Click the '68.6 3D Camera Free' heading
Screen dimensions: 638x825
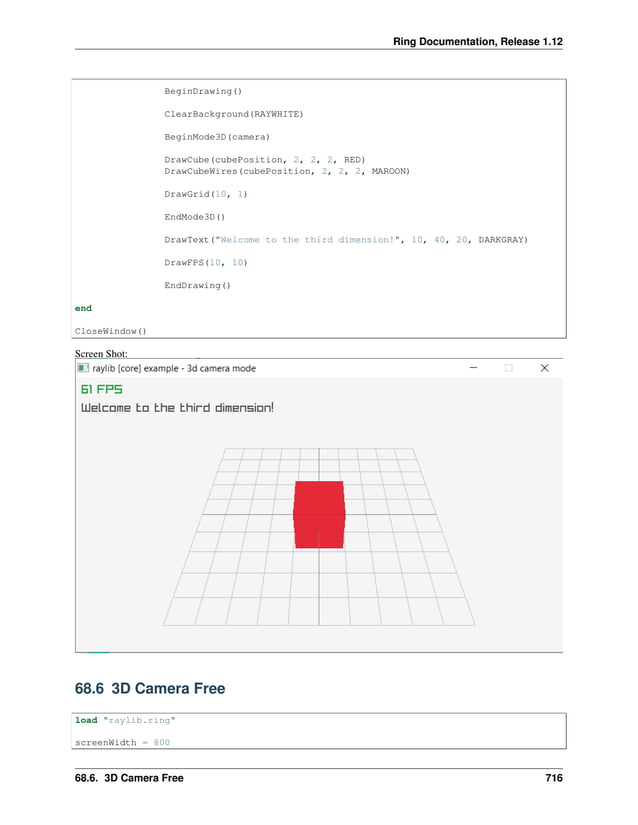150,688
